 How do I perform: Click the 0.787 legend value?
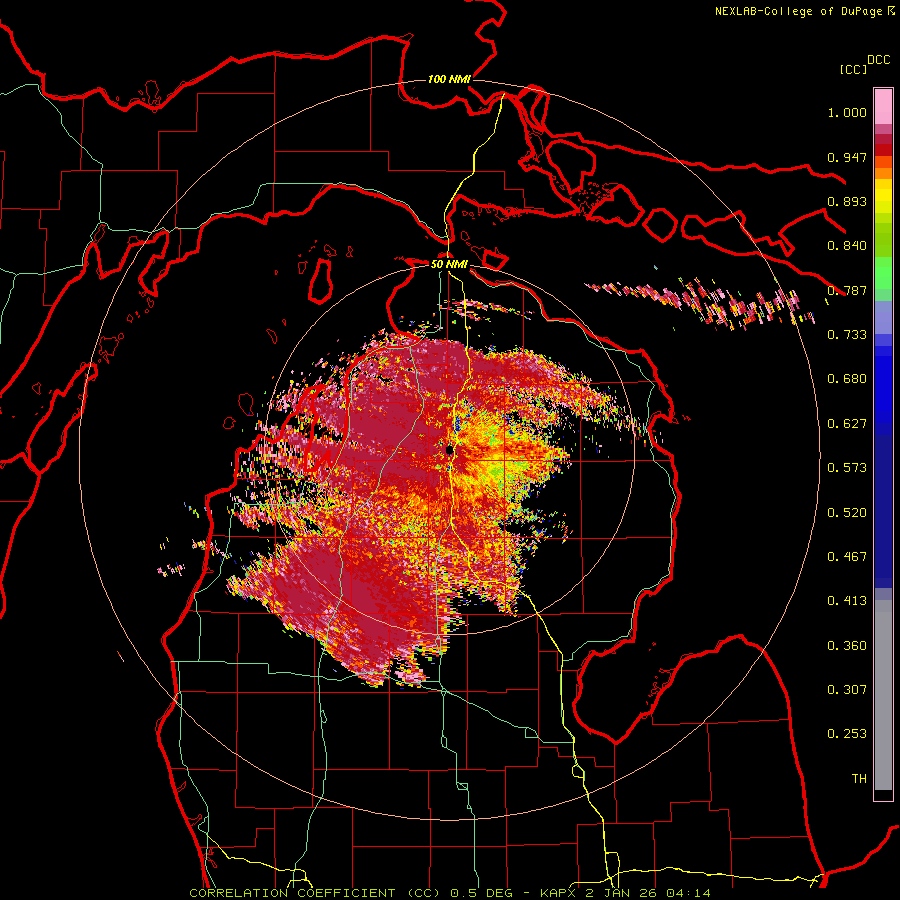click(x=847, y=290)
